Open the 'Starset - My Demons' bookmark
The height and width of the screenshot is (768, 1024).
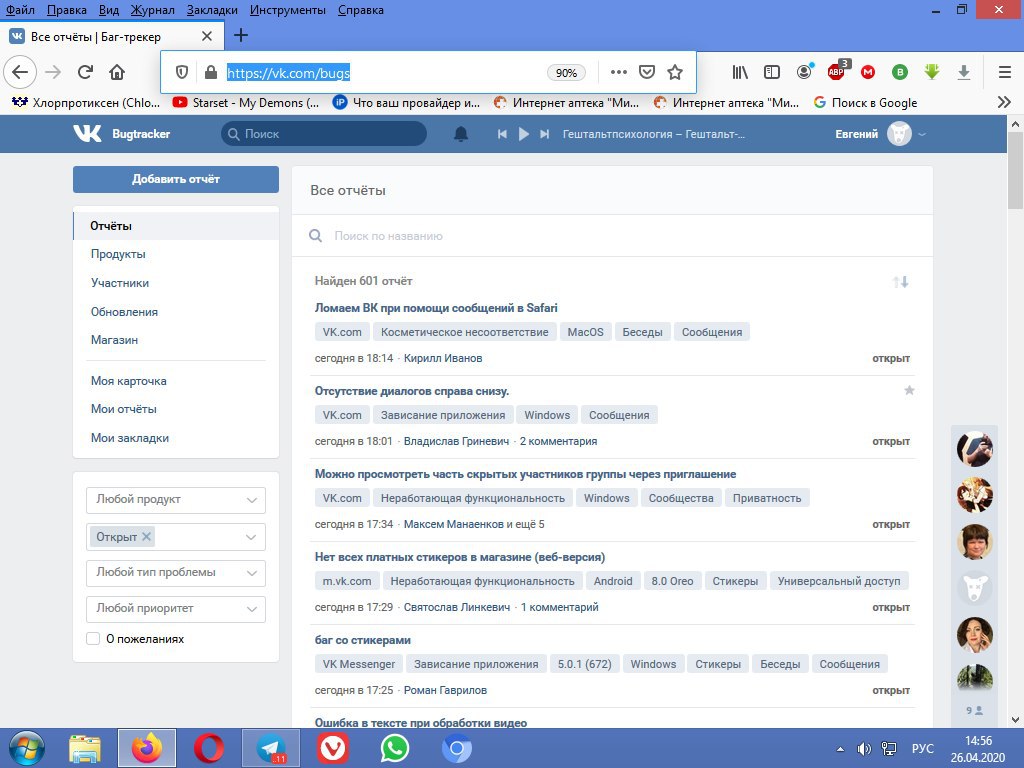click(246, 103)
